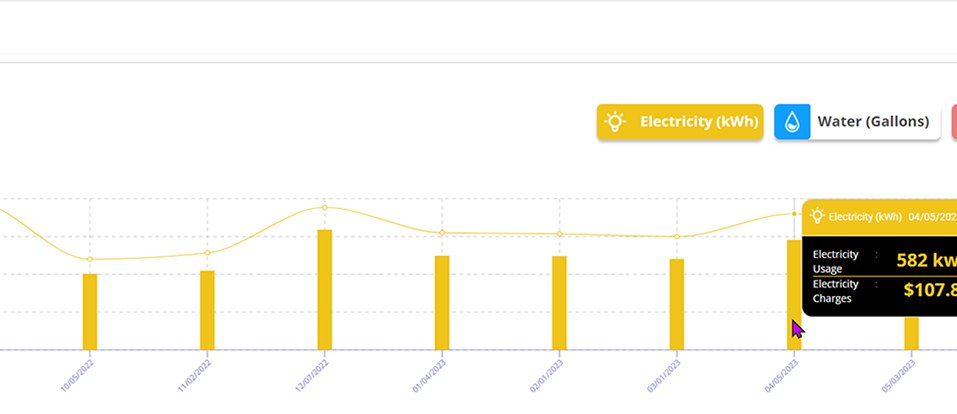Screen dimensions: 957x414
Task: Select the electricity bar for 03/01/2023
Action: (x=677, y=304)
